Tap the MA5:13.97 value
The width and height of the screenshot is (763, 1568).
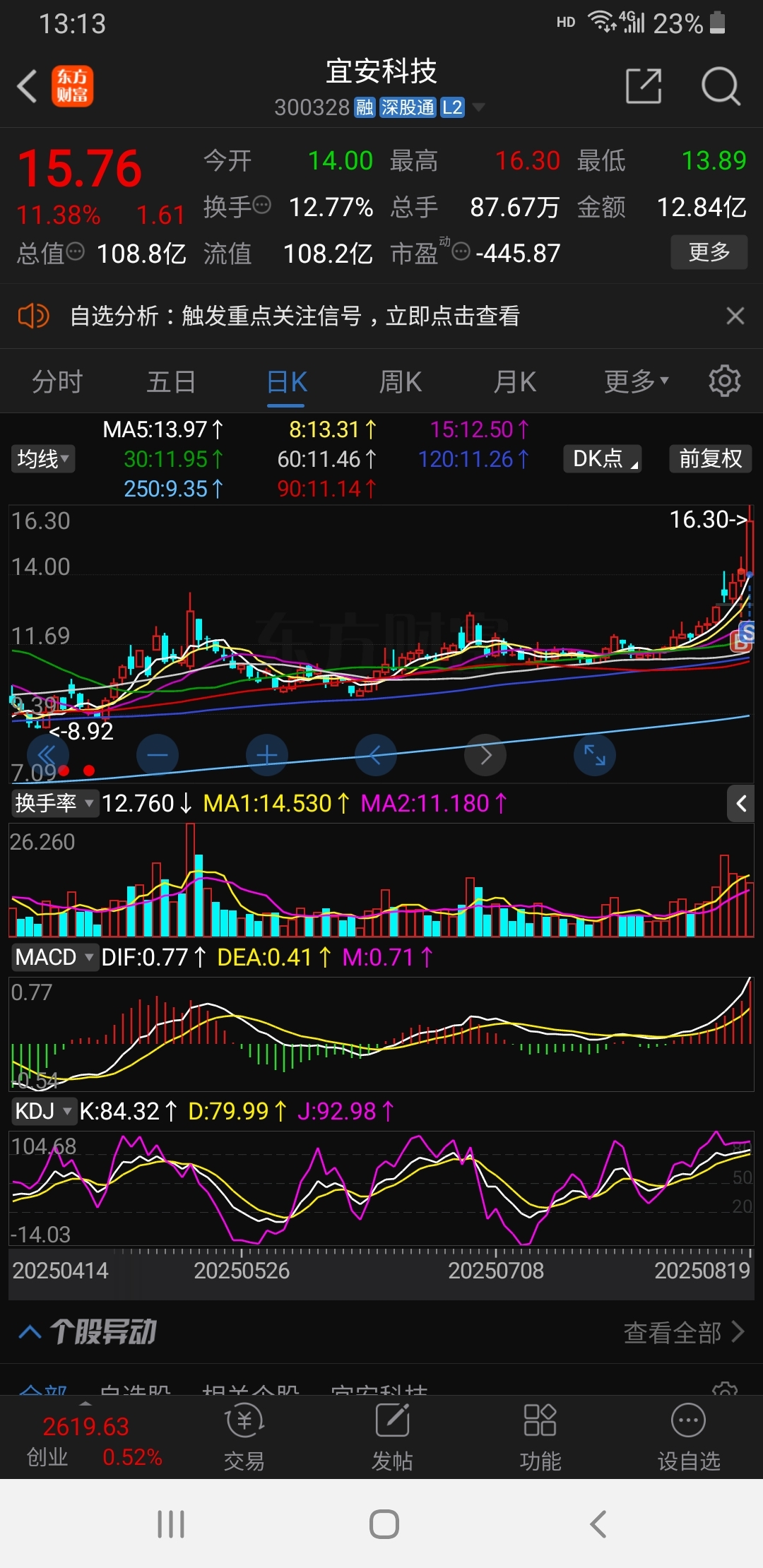tap(162, 429)
